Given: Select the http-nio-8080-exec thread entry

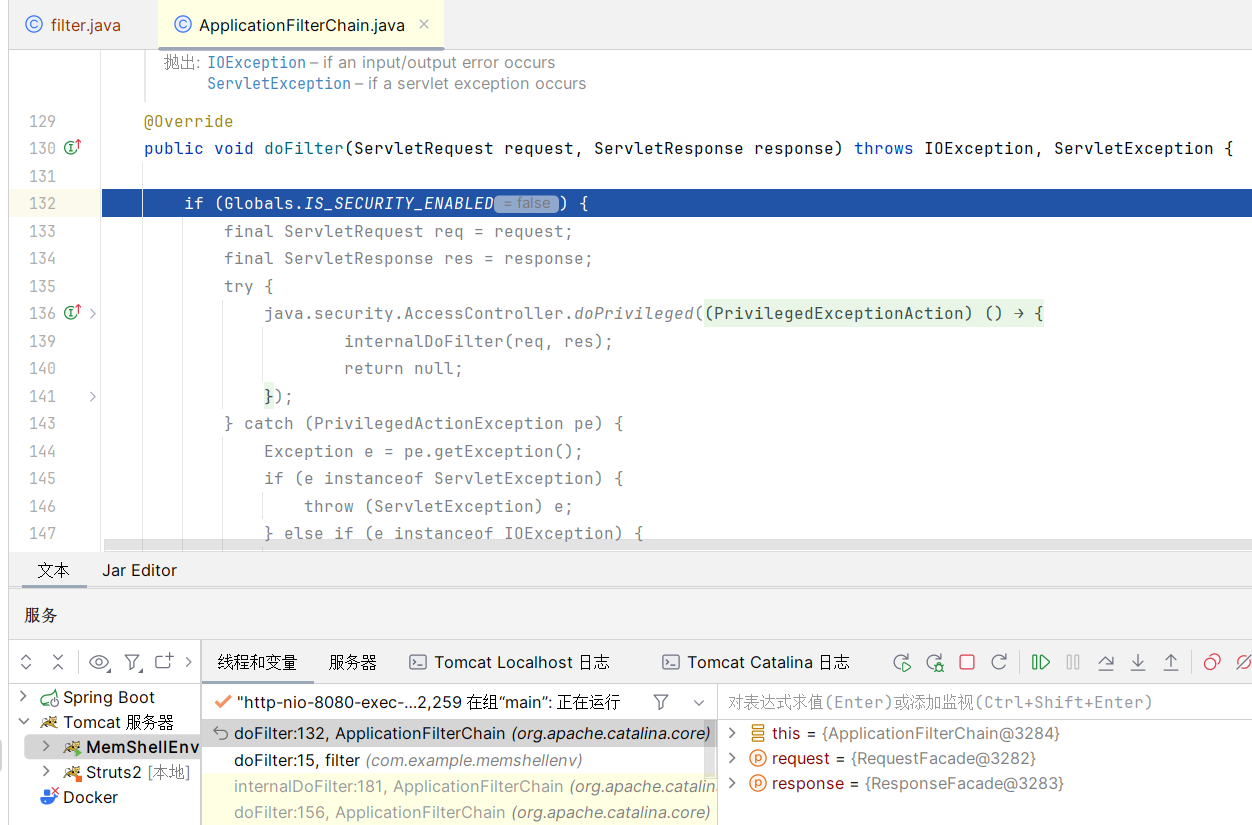Looking at the screenshot, I should 417,702.
